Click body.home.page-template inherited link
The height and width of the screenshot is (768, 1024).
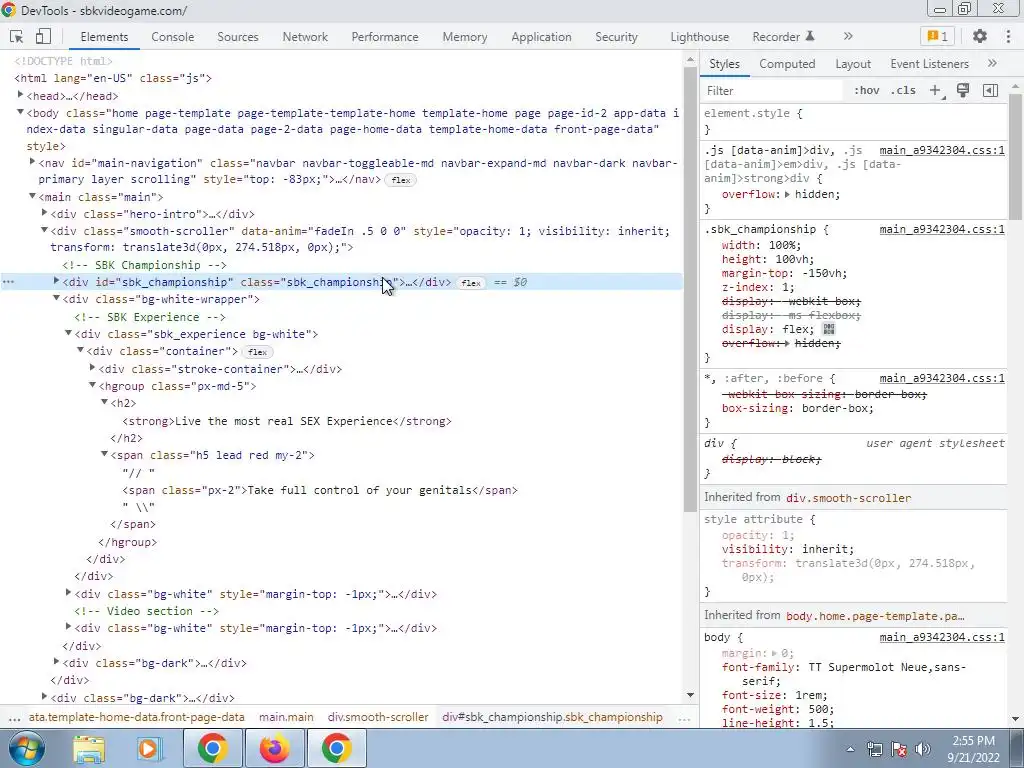pos(875,616)
